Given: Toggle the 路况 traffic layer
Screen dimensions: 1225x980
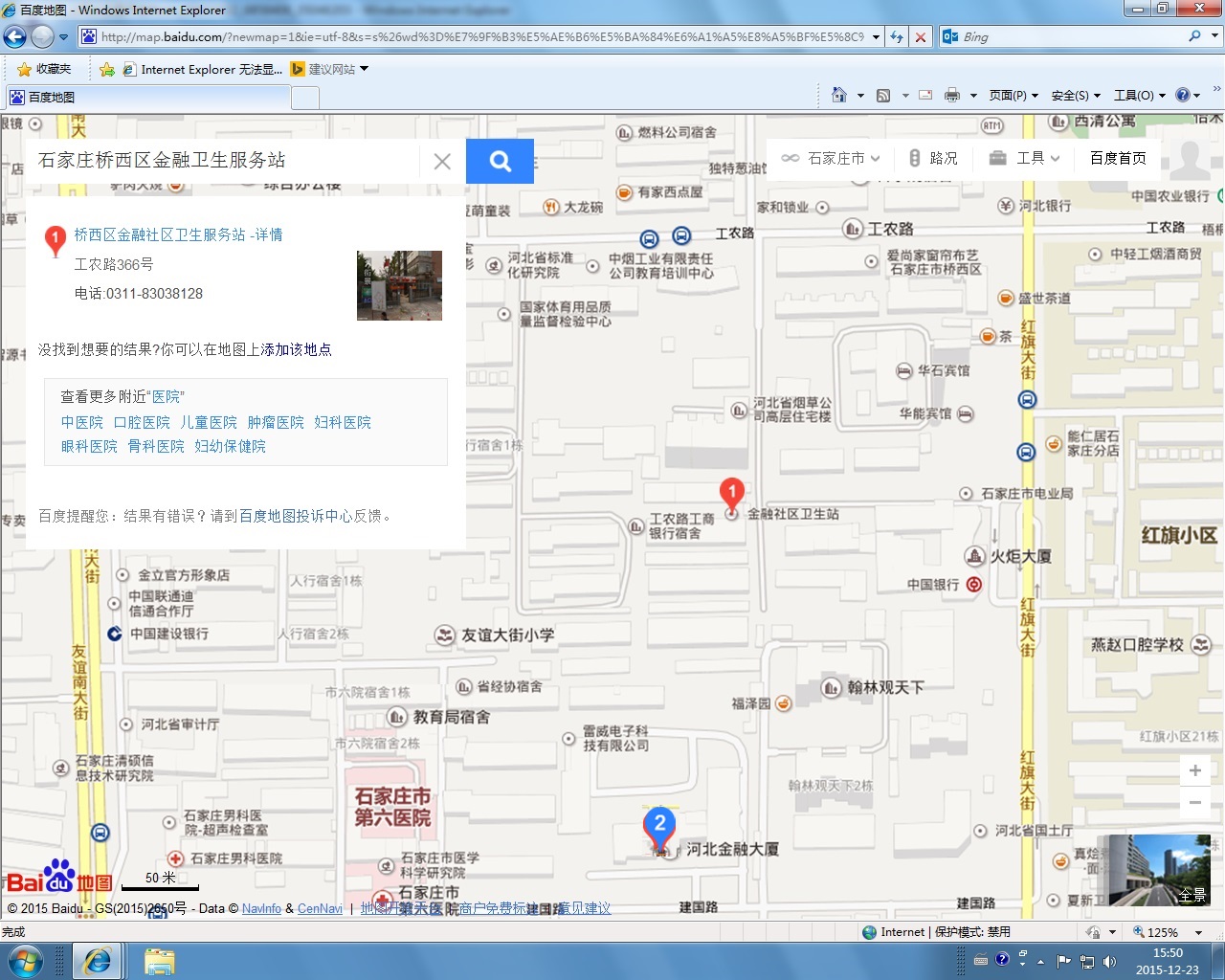Looking at the screenshot, I should click(x=933, y=158).
